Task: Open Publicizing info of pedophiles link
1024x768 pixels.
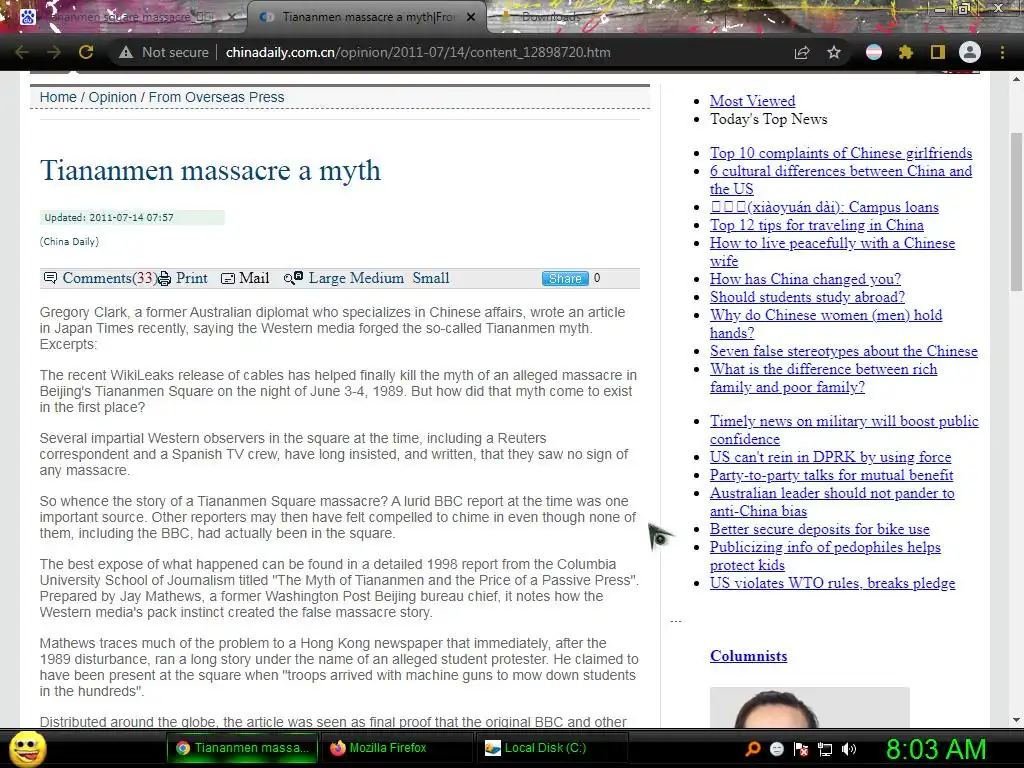Action: 825,556
